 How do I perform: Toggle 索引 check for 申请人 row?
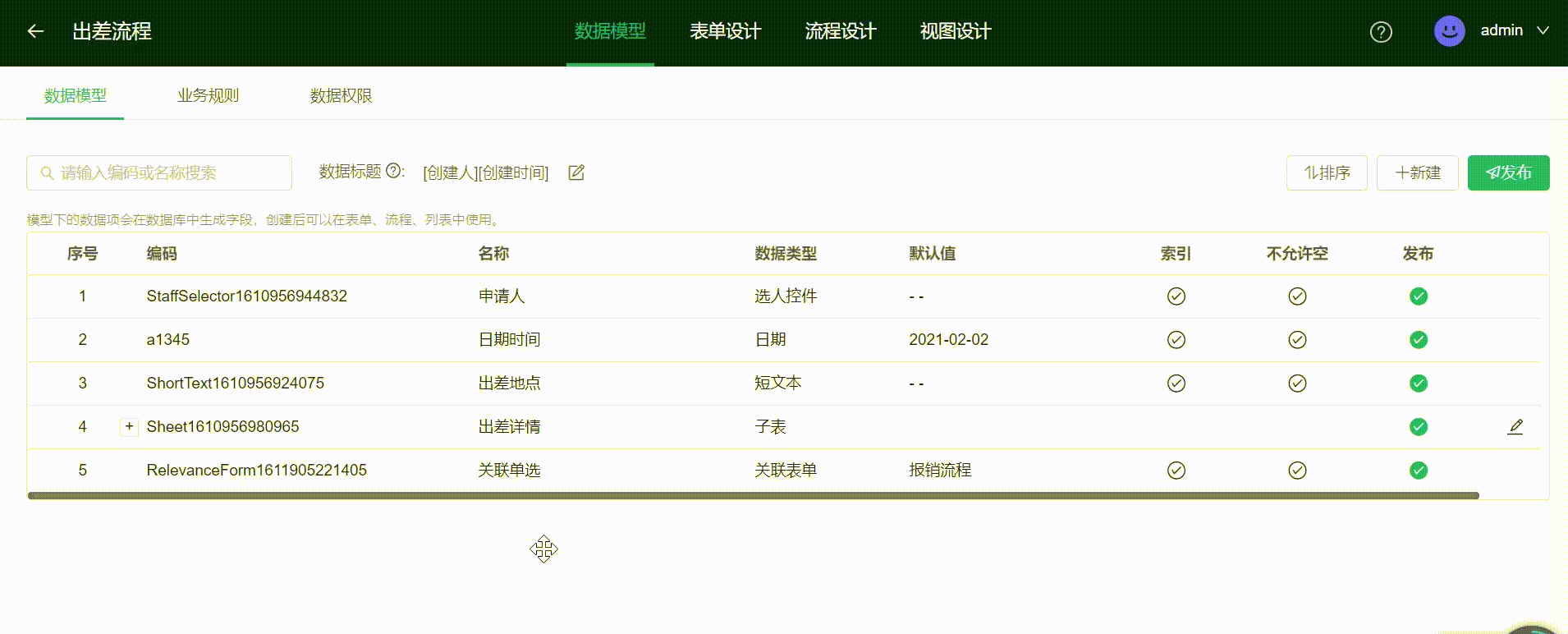pyautogui.click(x=1176, y=296)
